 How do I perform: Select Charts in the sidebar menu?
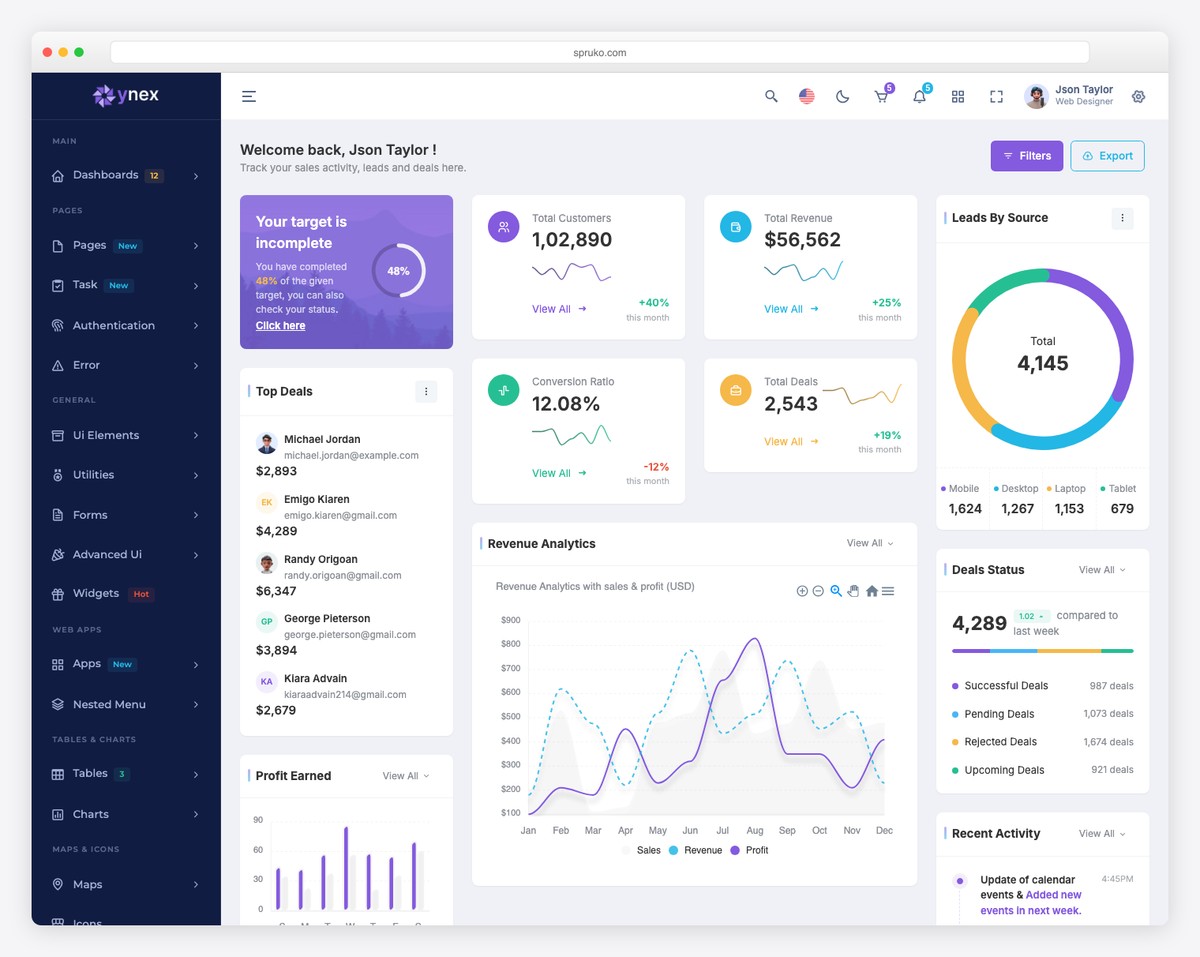tap(91, 814)
